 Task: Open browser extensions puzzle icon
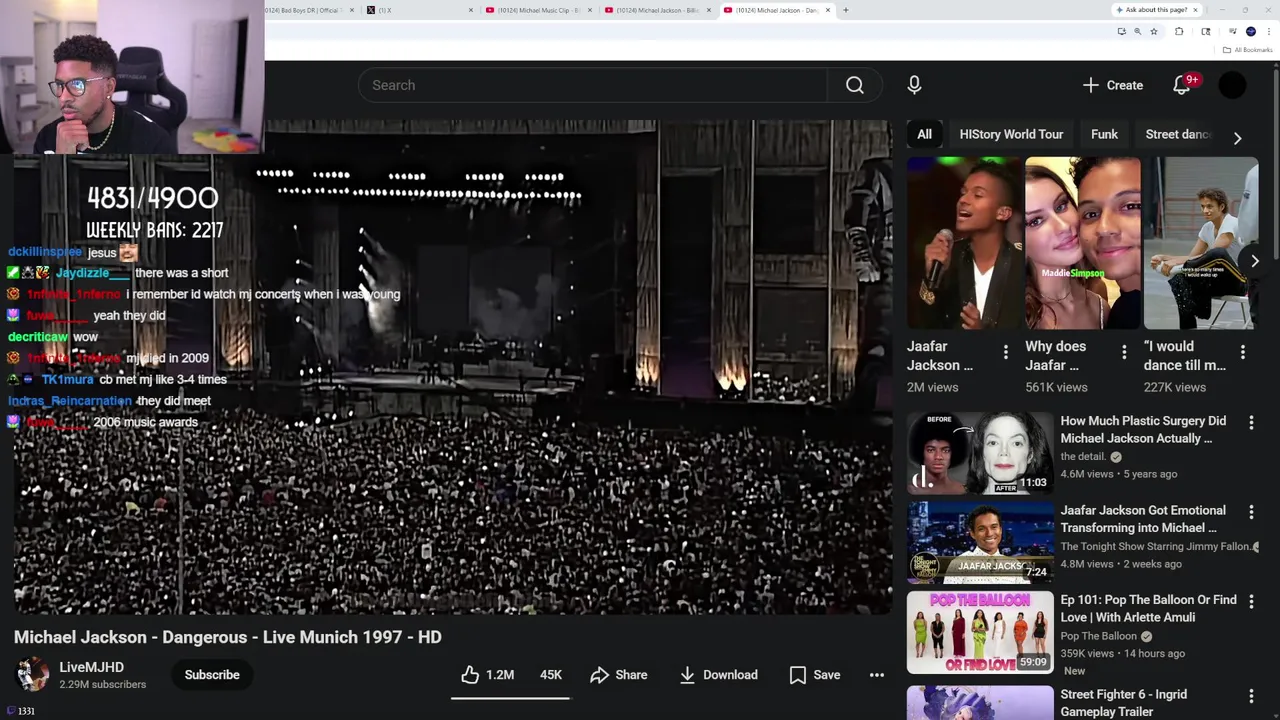coord(1179,31)
